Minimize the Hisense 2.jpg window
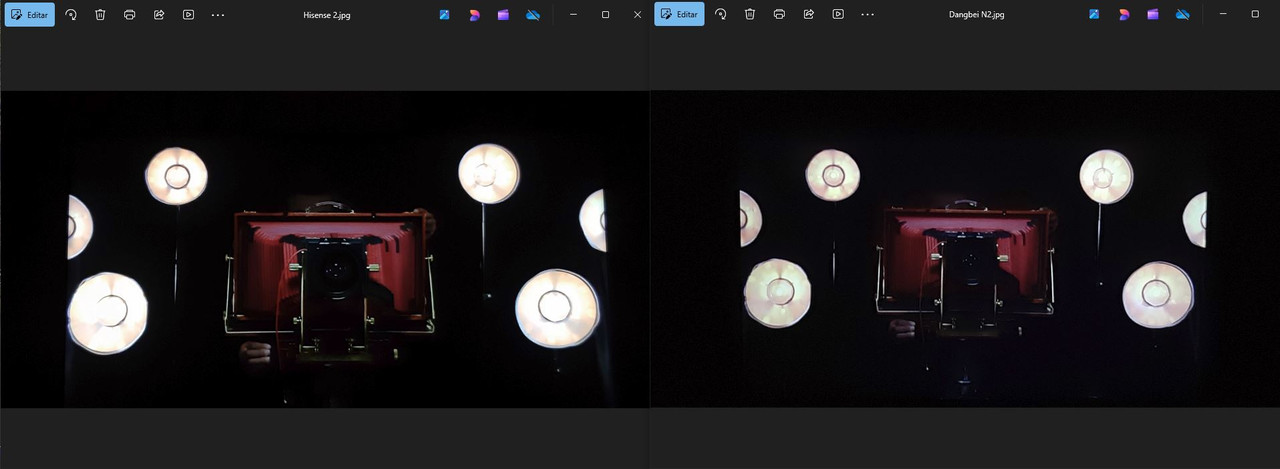This screenshot has height=469, width=1280. click(574, 15)
